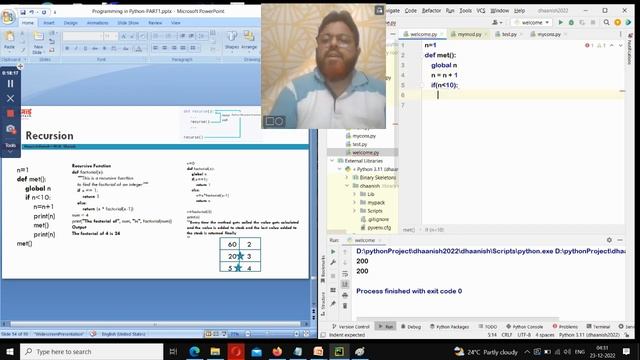Expand the Lib folder node
This screenshot has height=360, width=640.
(x=354, y=194)
